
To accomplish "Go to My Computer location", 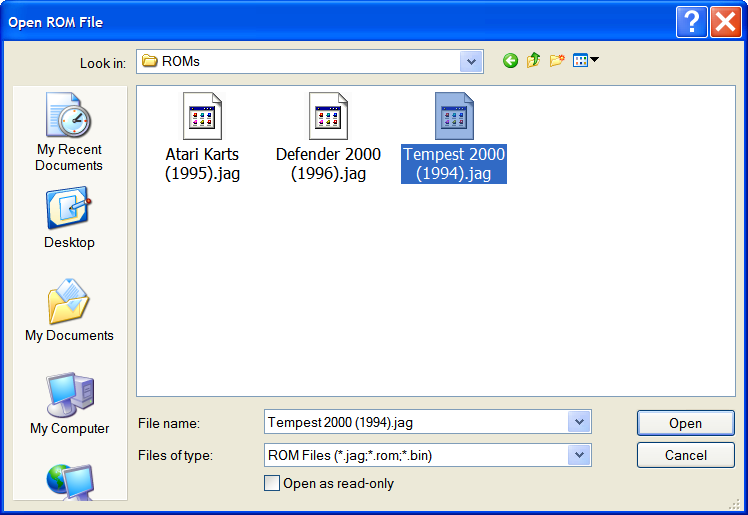I will pos(69,404).
